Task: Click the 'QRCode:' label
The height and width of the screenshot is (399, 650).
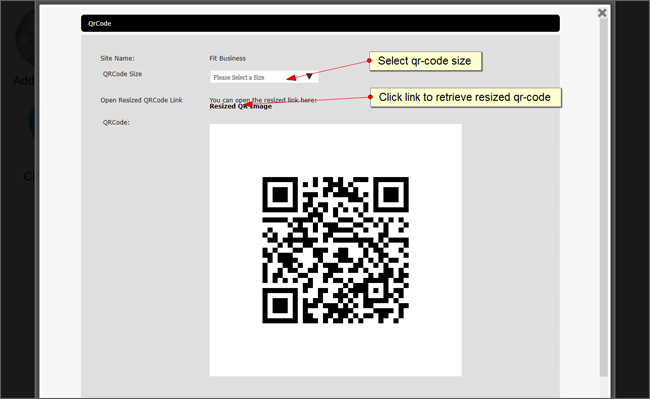Action: (x=116, y=123)
